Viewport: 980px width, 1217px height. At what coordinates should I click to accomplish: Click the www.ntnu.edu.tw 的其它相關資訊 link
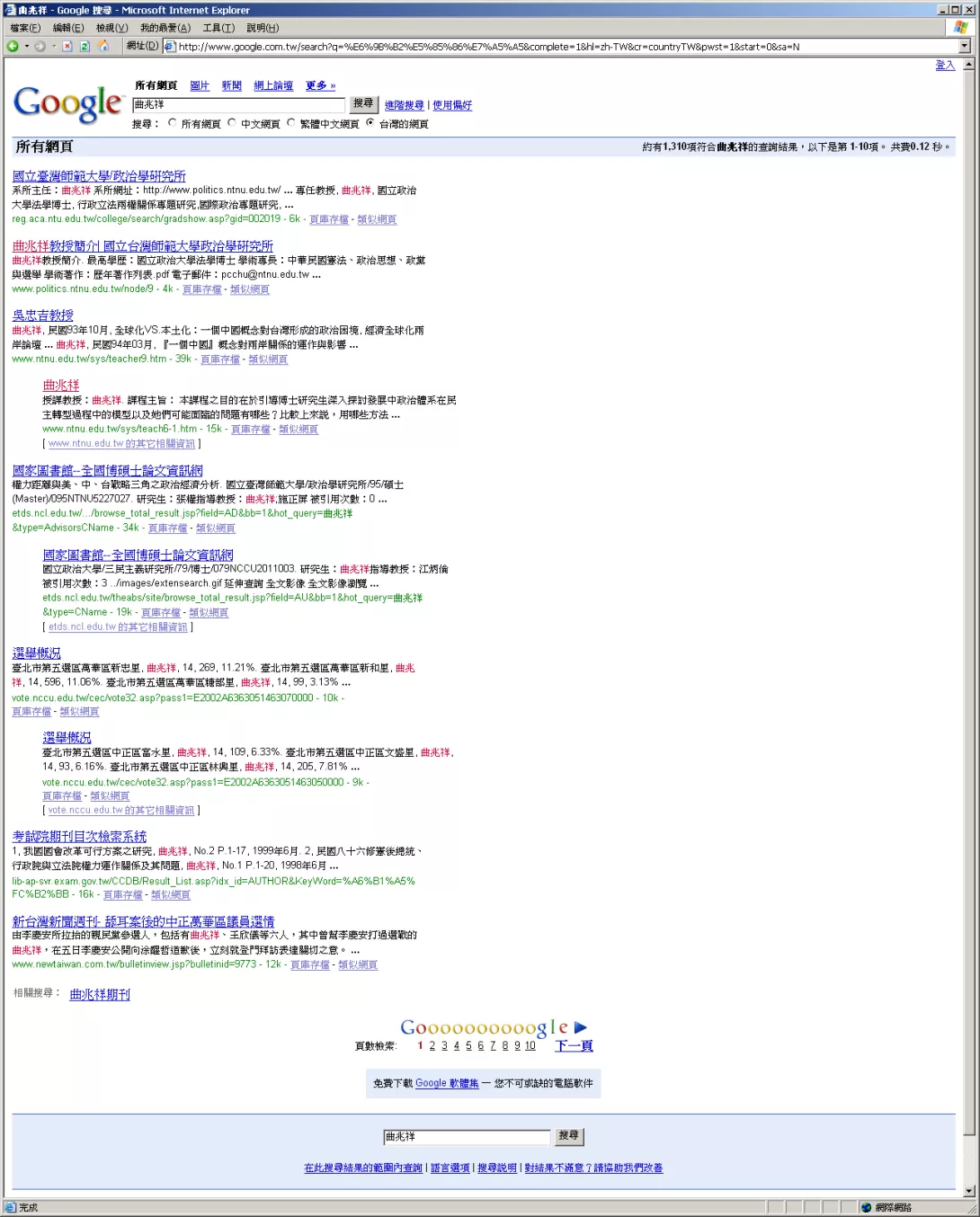tap(121, 443)
